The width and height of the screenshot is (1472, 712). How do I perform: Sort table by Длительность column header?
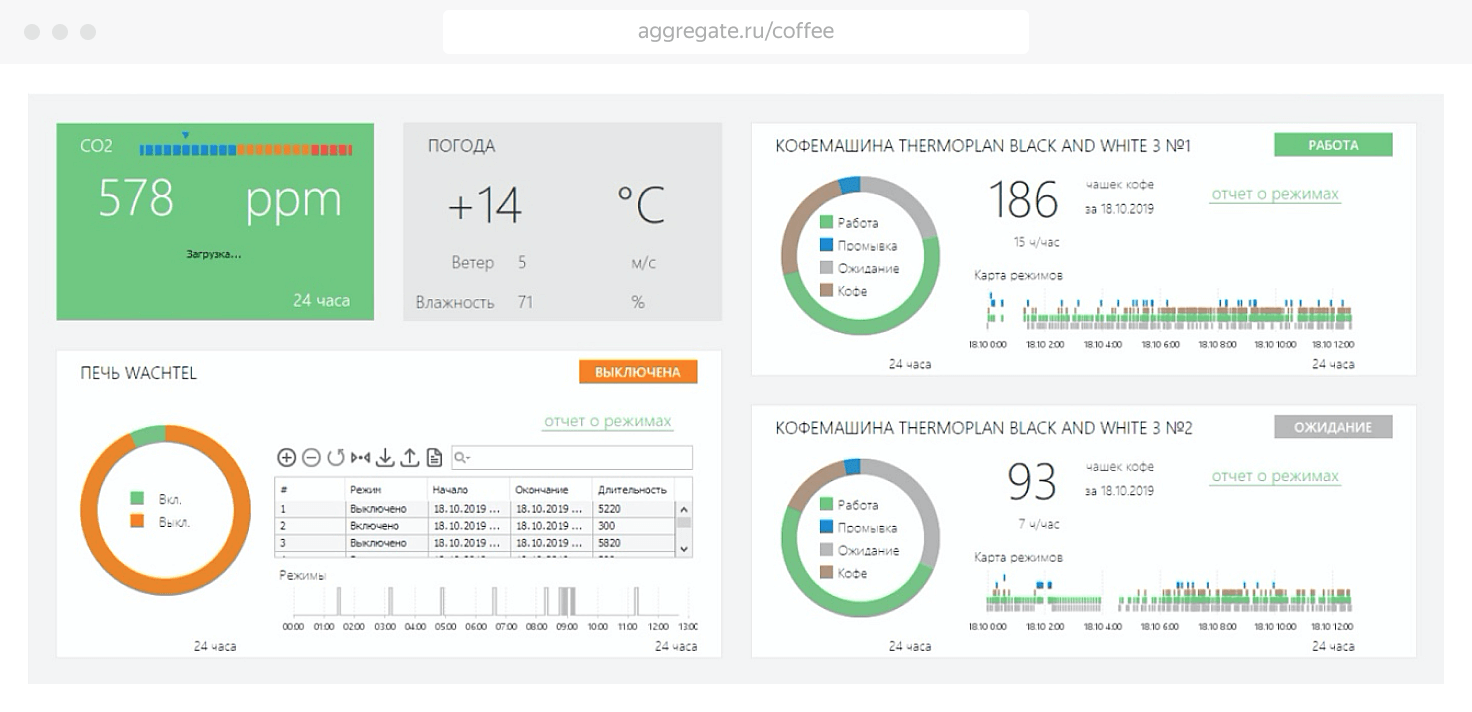pos(632,489)
